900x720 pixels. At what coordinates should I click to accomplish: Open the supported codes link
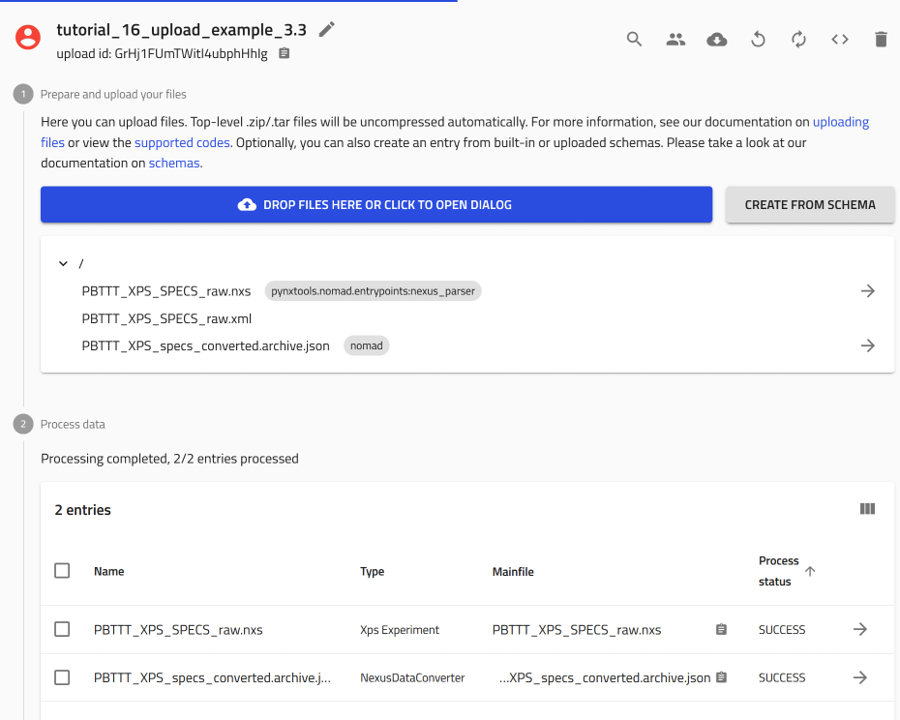[x=182, y=143]
